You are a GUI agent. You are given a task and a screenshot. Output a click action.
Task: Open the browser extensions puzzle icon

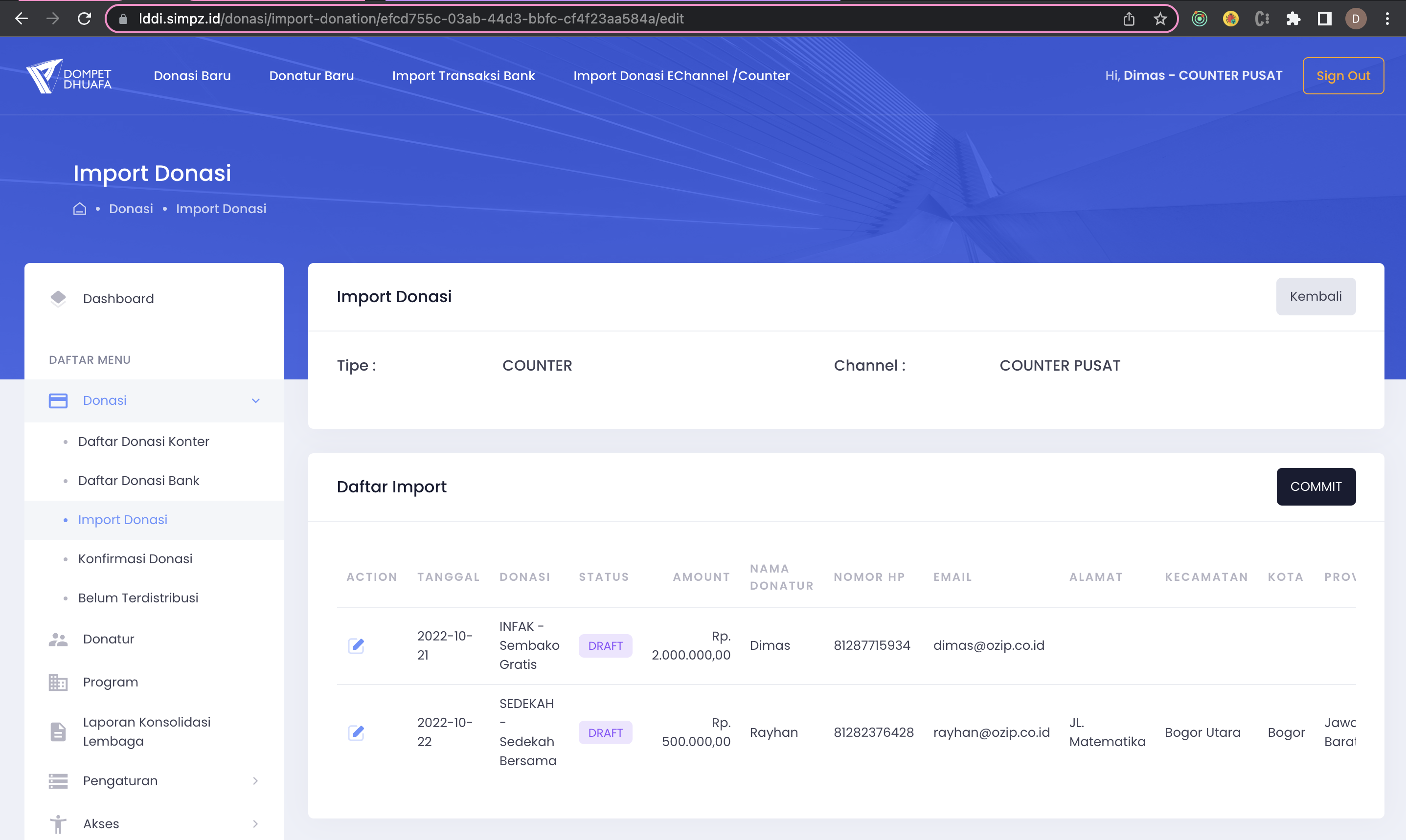point(1293,19)
